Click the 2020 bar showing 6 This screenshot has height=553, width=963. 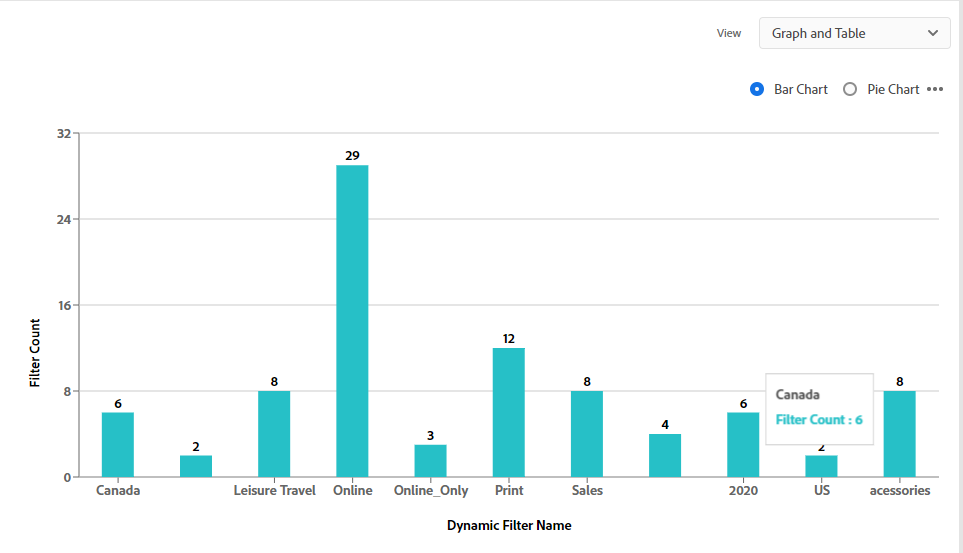click(x=743, y=444)
